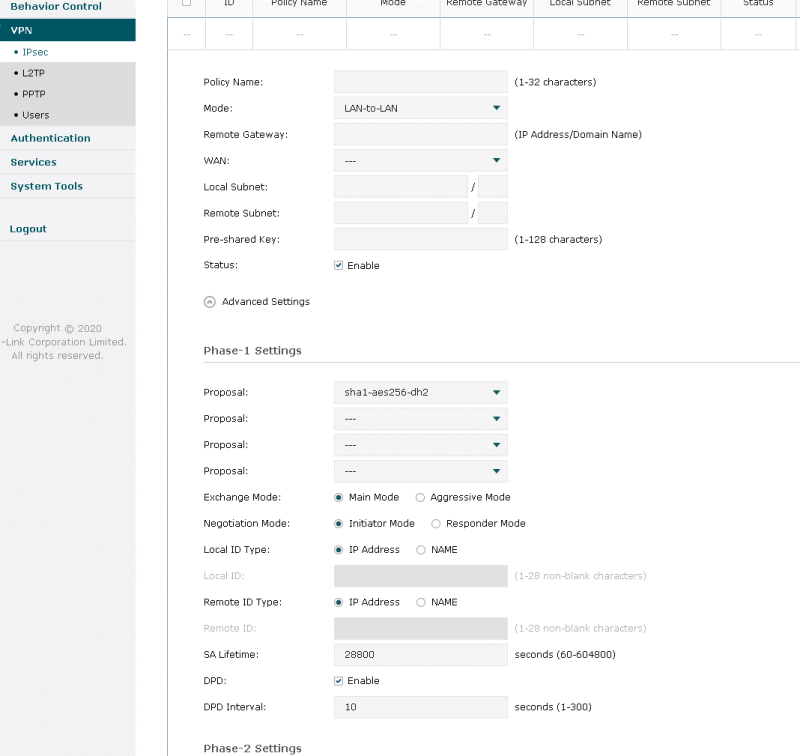Open the first Proposal dropdown showing sha1-aes256-dh2

click(x=420, y=392)
